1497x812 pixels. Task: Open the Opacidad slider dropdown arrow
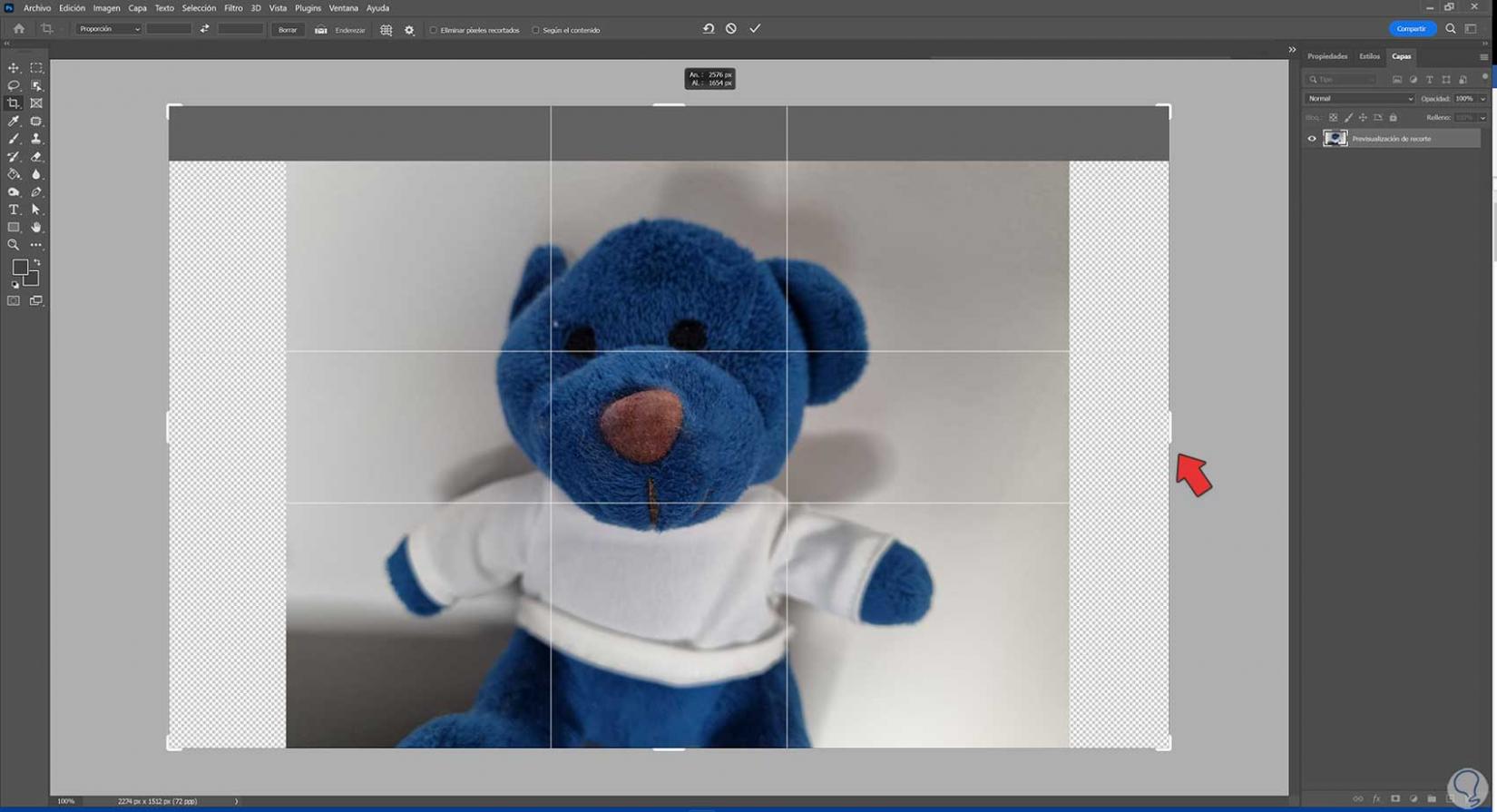tap(1482, 99)
